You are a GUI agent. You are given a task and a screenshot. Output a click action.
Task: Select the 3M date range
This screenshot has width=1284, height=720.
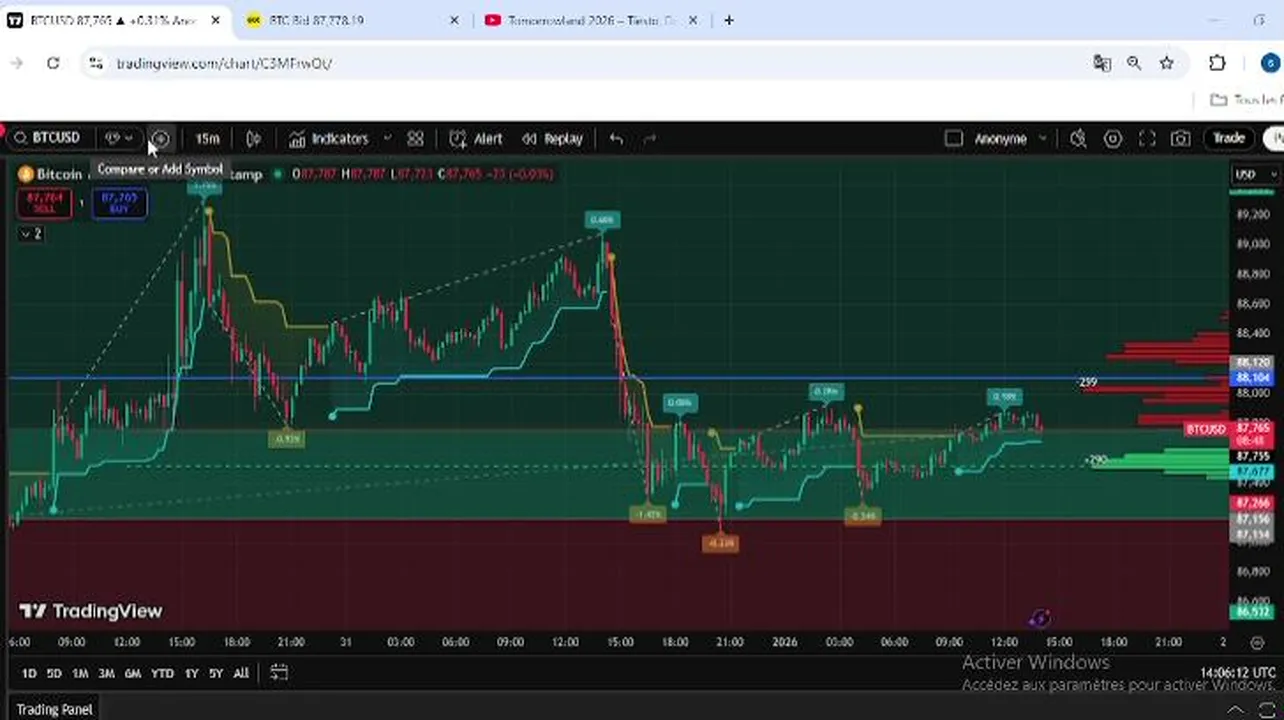point(106,673)
